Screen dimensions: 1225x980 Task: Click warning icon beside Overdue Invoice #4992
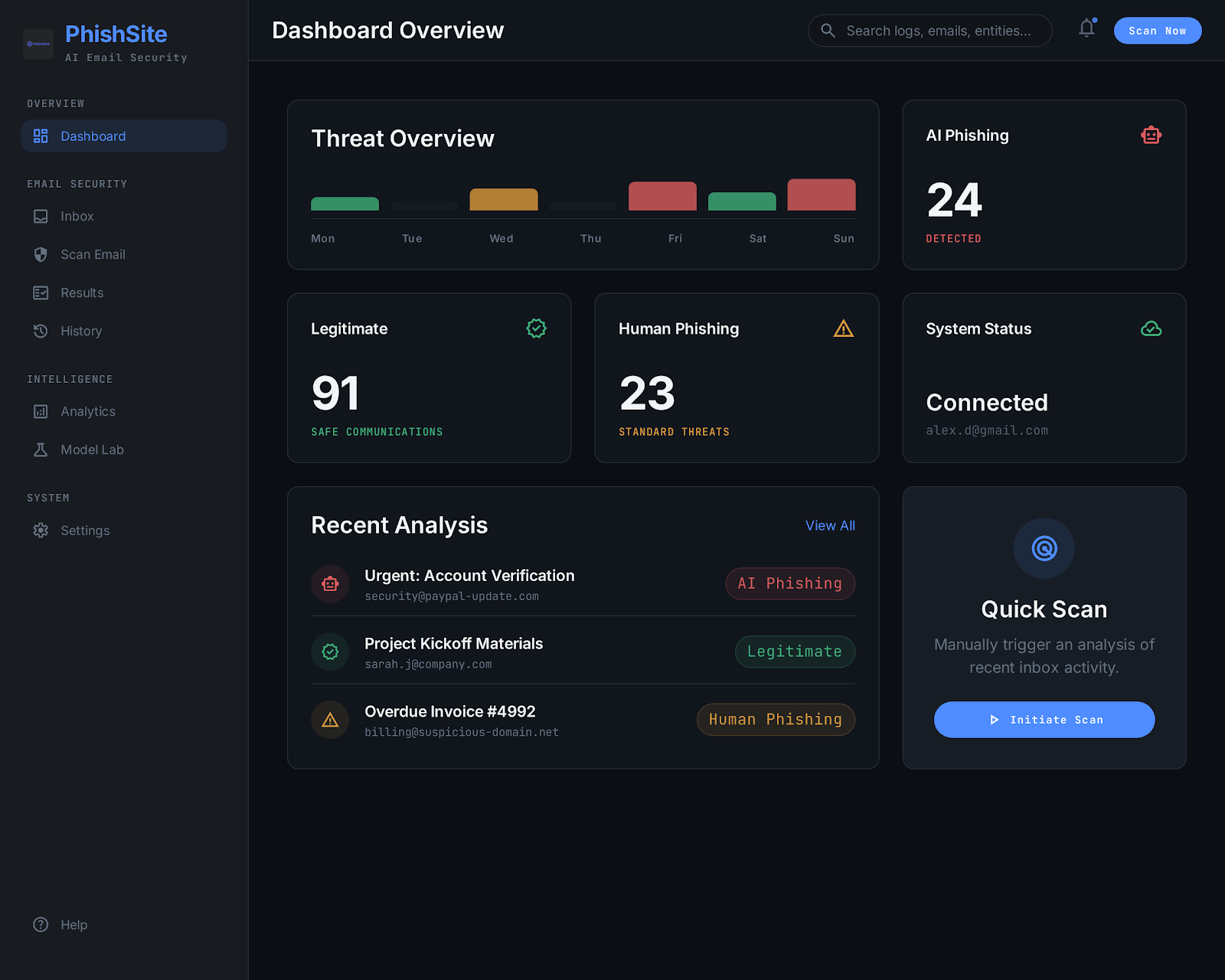pyautogui.click(x=330, y=720)
